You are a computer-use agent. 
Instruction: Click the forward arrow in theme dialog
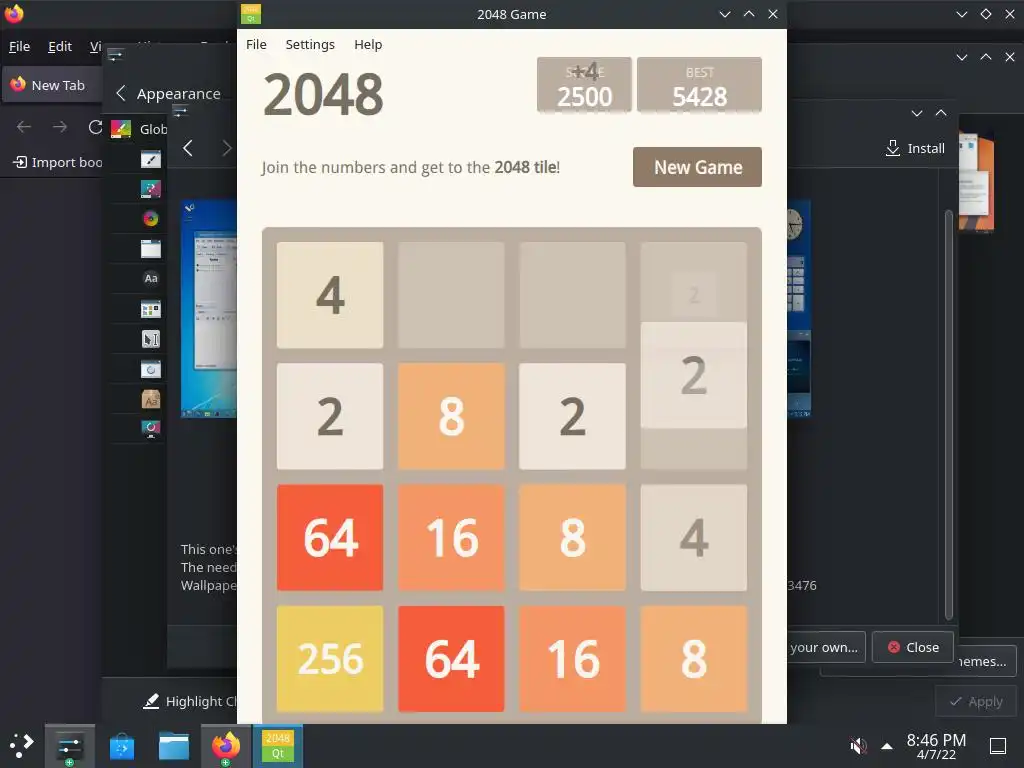227,148
